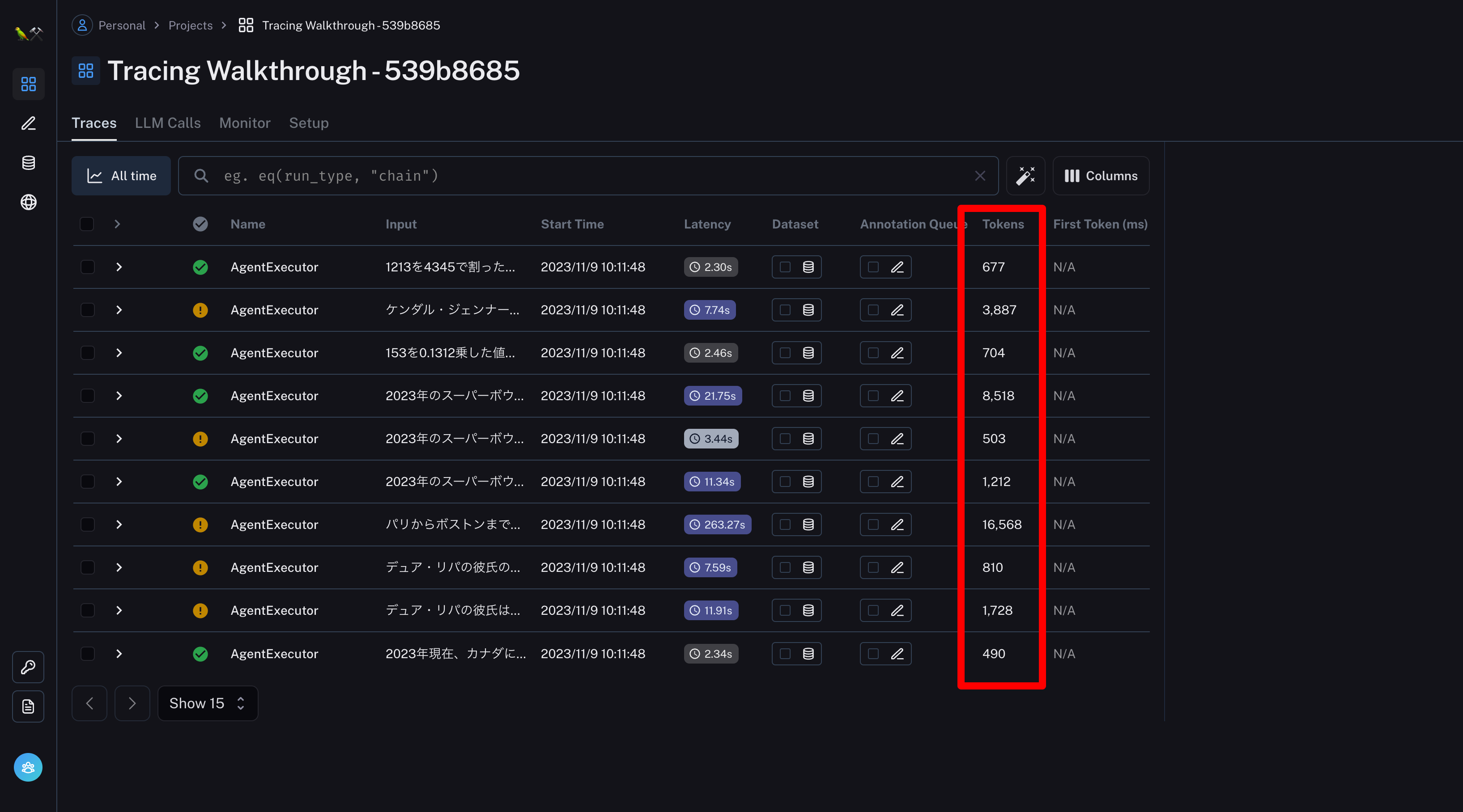Send the 1,212-token trace to annotation queue

[885, 482]
